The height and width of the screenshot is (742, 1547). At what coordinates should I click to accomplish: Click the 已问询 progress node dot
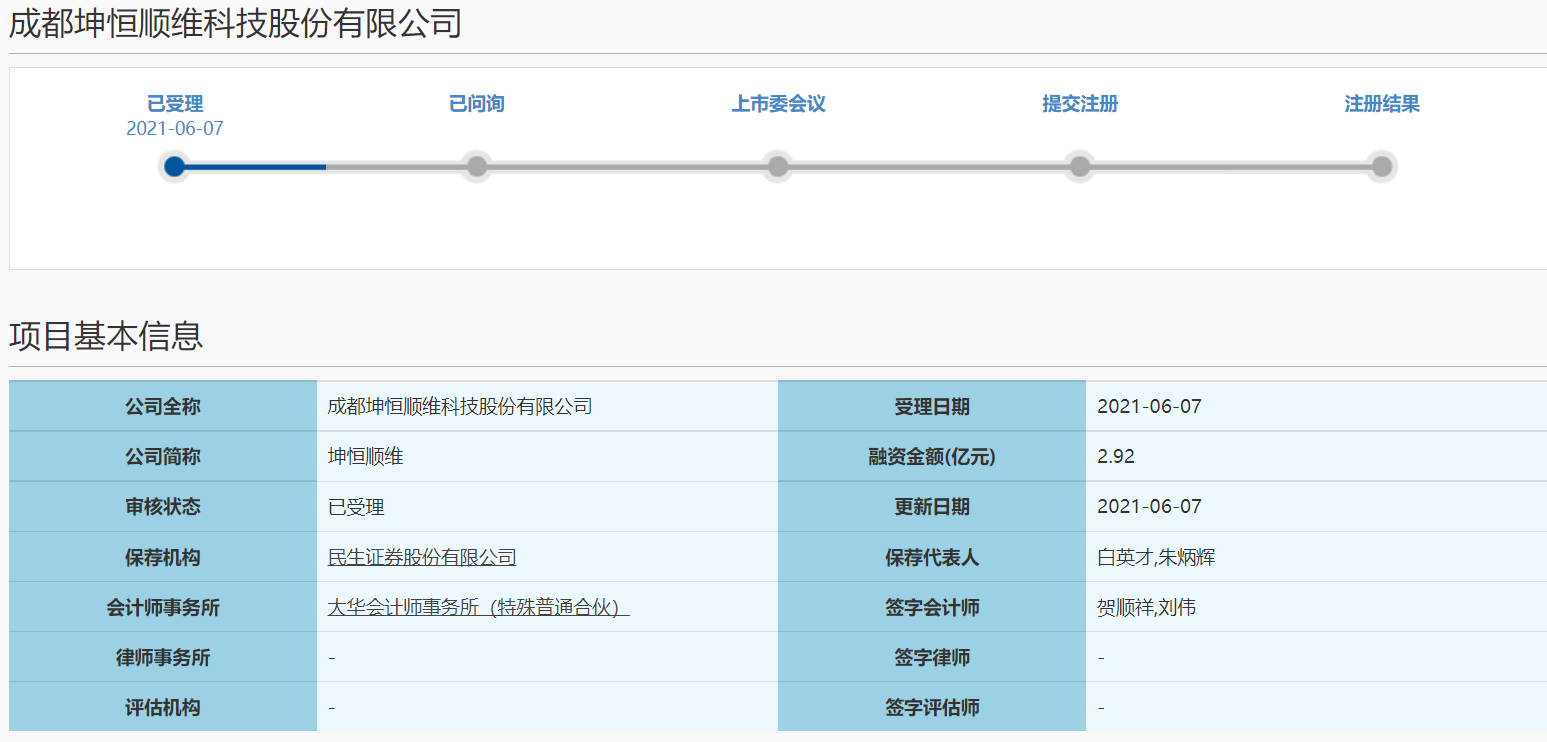(477, 166)
